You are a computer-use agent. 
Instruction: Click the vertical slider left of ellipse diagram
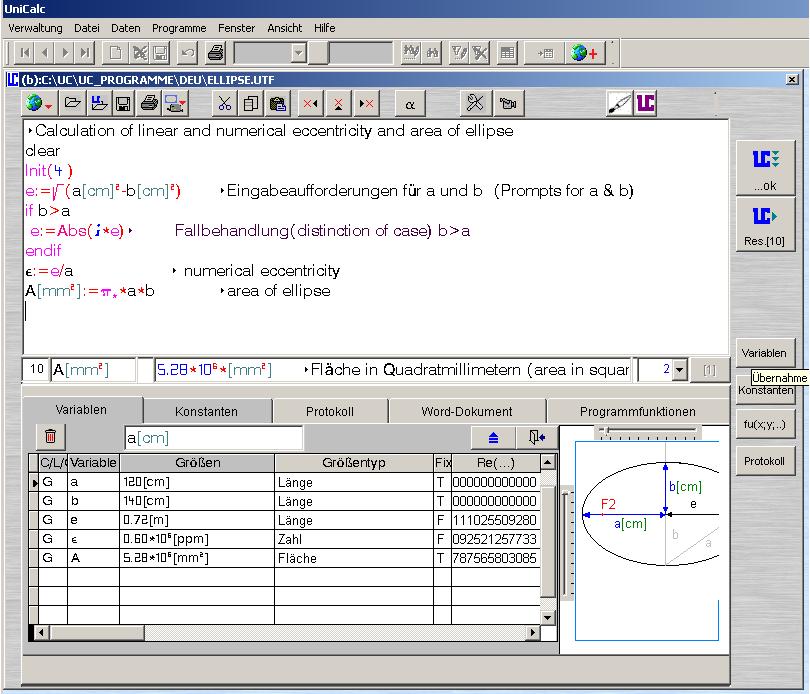point(567,543)
